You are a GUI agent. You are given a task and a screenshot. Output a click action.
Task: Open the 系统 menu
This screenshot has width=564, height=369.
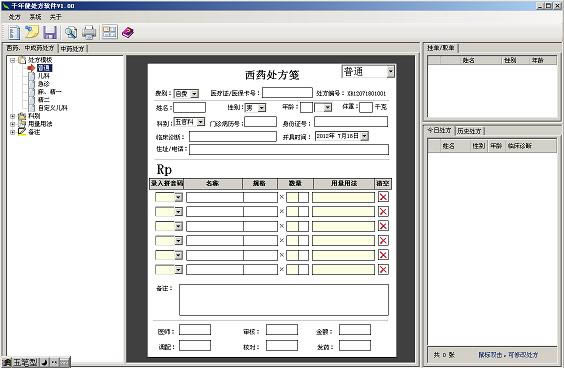point(35,17)
